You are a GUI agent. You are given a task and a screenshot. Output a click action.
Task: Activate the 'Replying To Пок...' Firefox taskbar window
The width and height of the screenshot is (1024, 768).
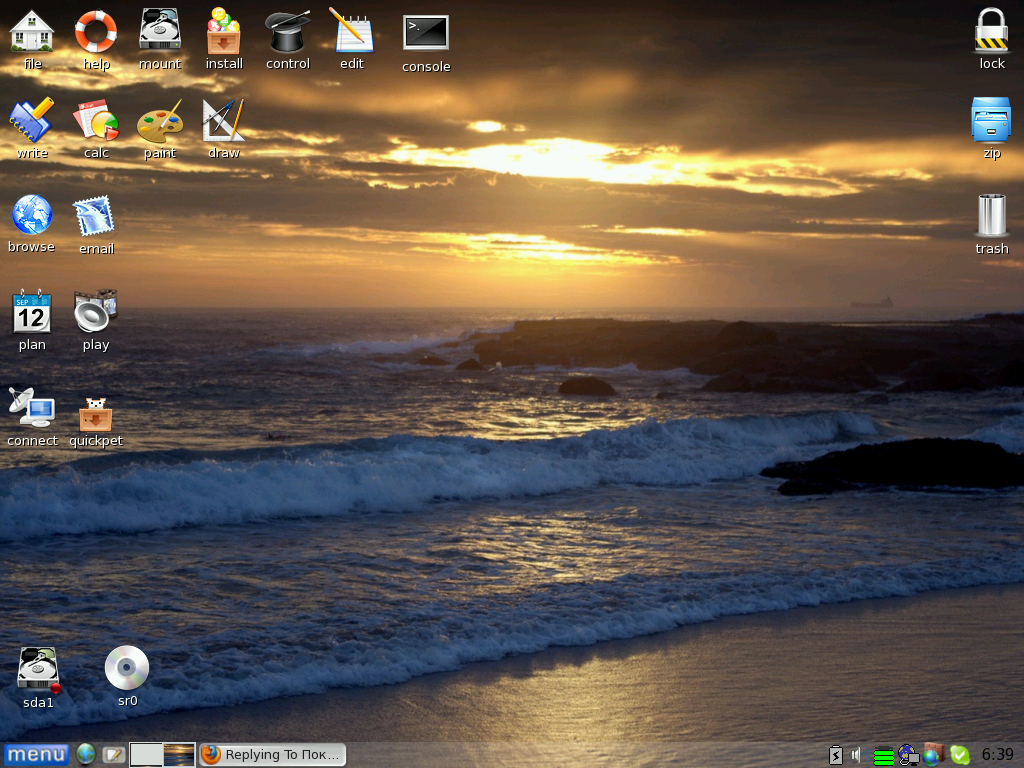click(272, 755)
